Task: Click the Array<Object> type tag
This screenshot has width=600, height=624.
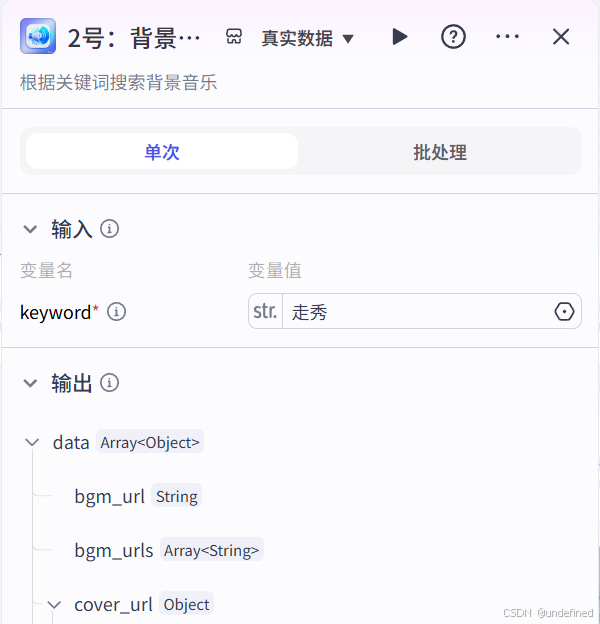Action: (150, 441)
